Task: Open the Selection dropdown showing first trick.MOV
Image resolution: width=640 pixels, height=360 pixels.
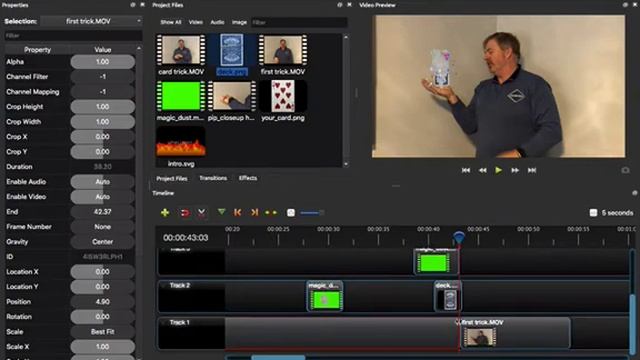Action: 91,21
